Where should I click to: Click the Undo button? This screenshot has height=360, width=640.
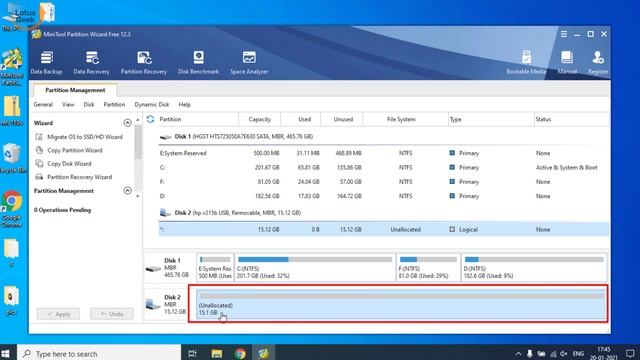tap(112, 314)
